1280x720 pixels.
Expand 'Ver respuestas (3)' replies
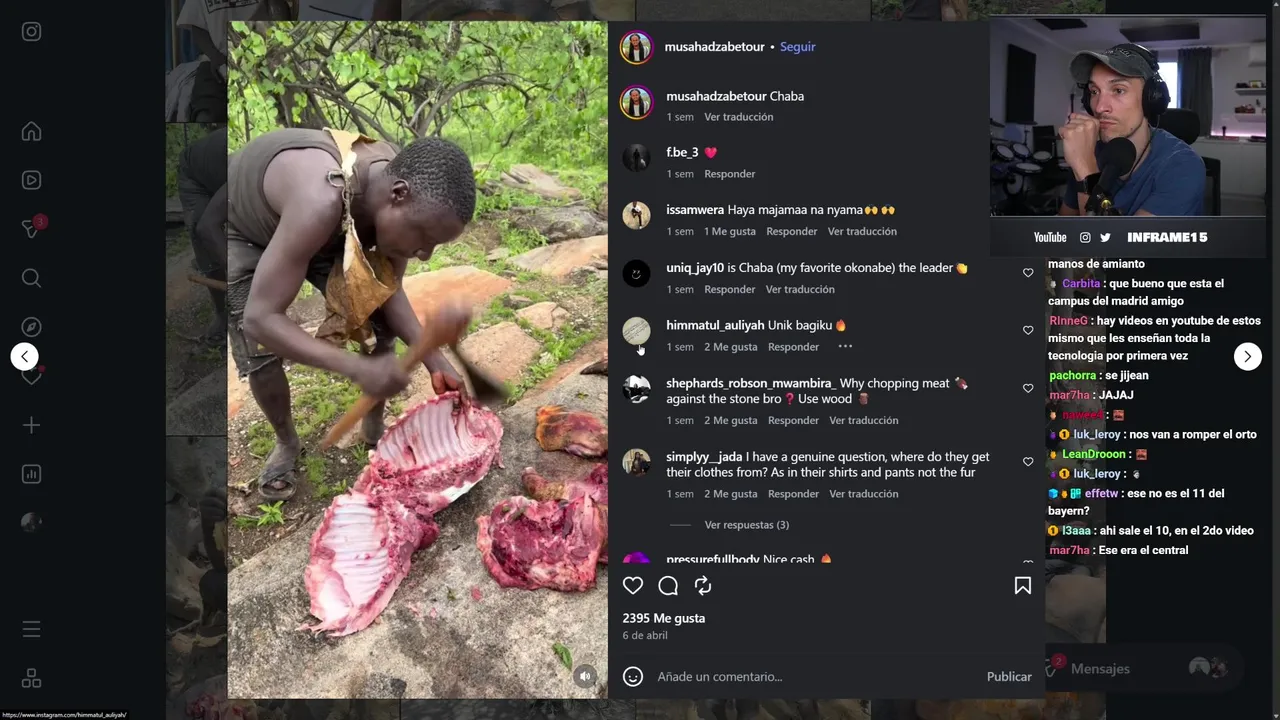746,525
